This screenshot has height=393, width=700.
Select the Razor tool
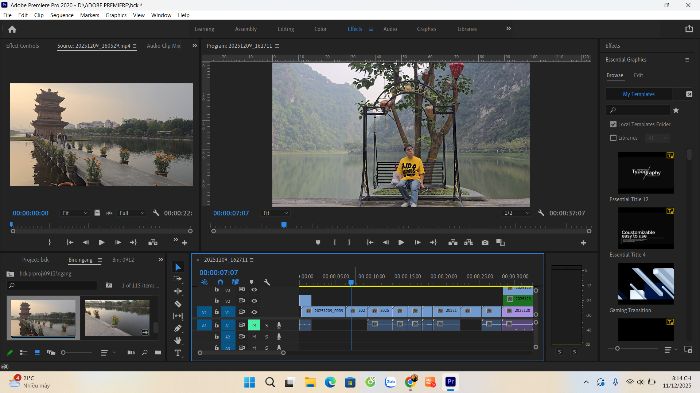click(178, 304)
